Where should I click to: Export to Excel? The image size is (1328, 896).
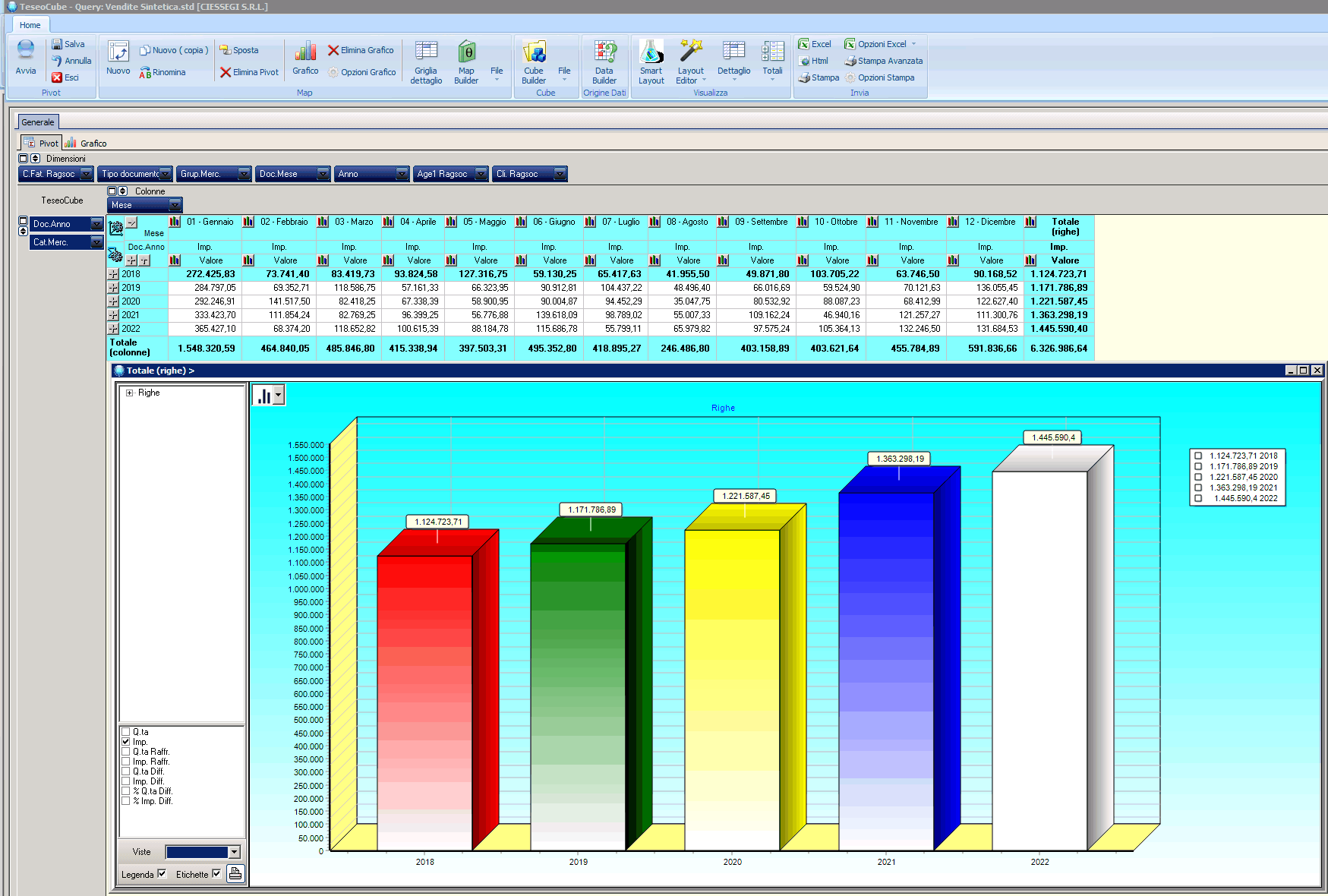(815, 44)
